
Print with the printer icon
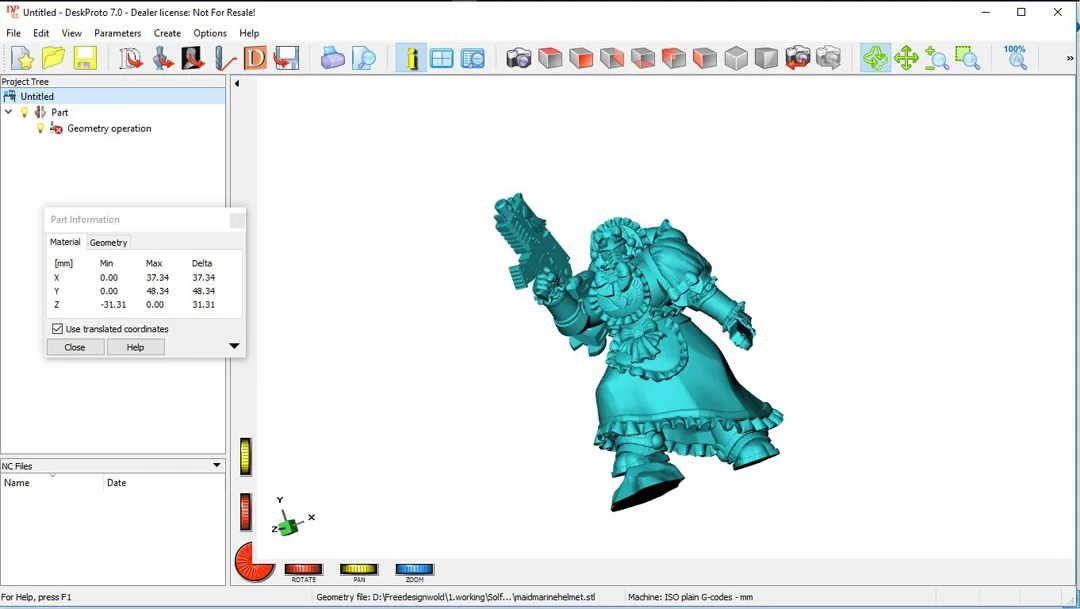pos(333,59)
